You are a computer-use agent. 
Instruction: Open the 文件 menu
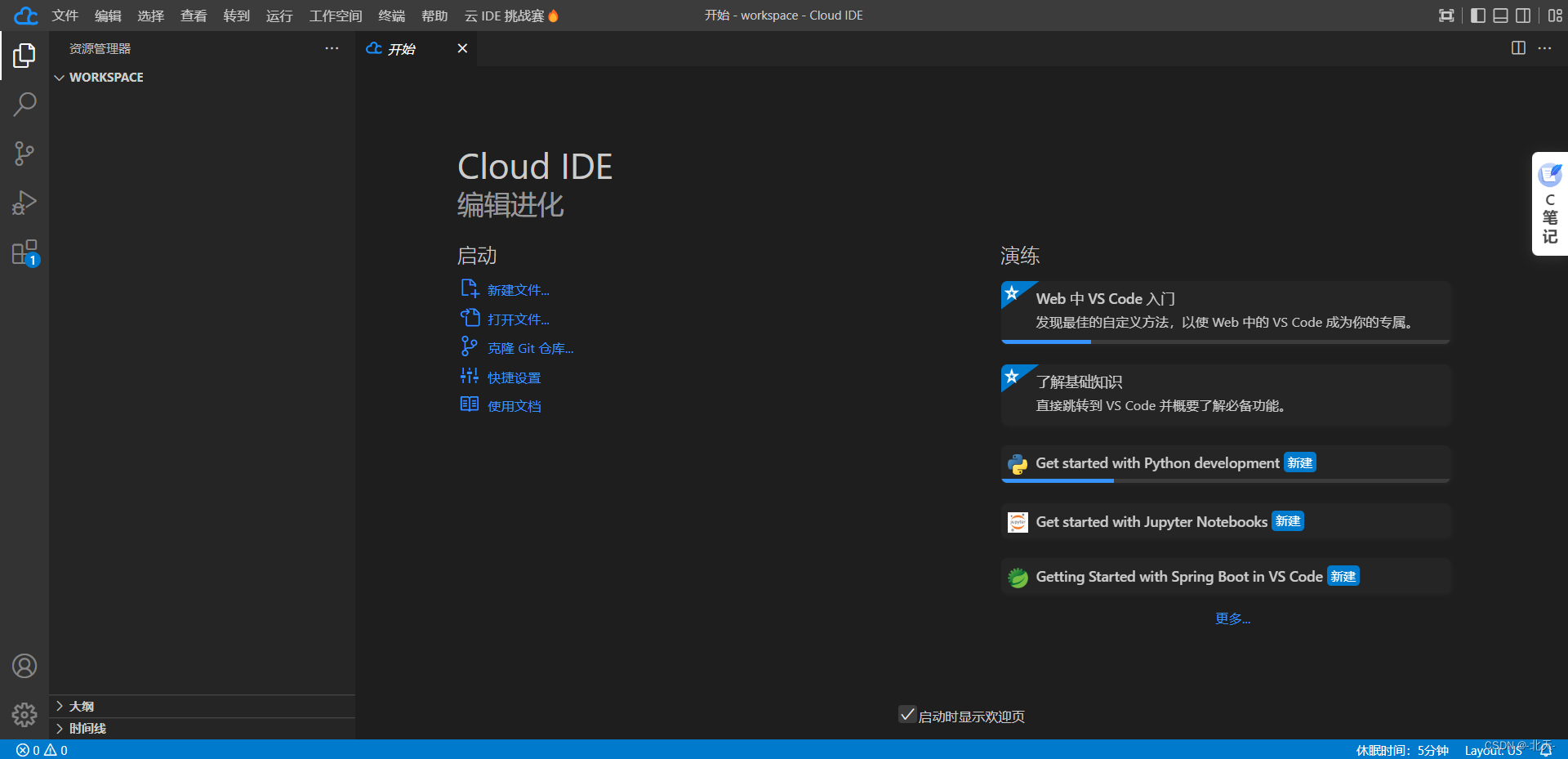click(x=65, y=16)
